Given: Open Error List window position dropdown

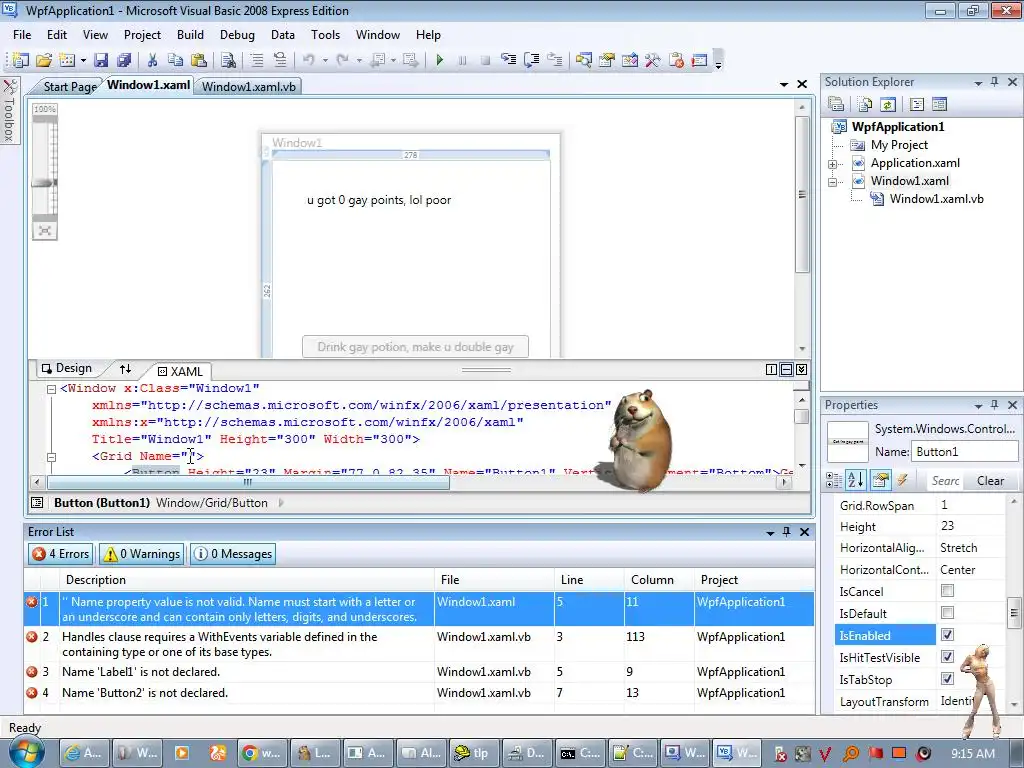Looking at the screenshot, I should [770, 533].
